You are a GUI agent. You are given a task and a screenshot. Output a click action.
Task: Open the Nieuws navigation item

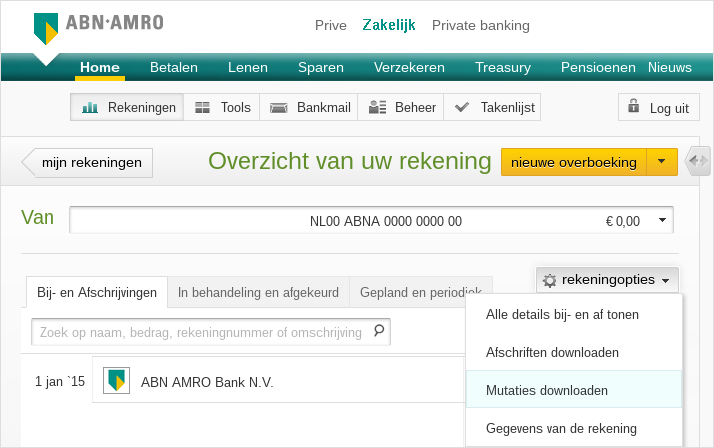pyautogui.click(x=670, y=67)
